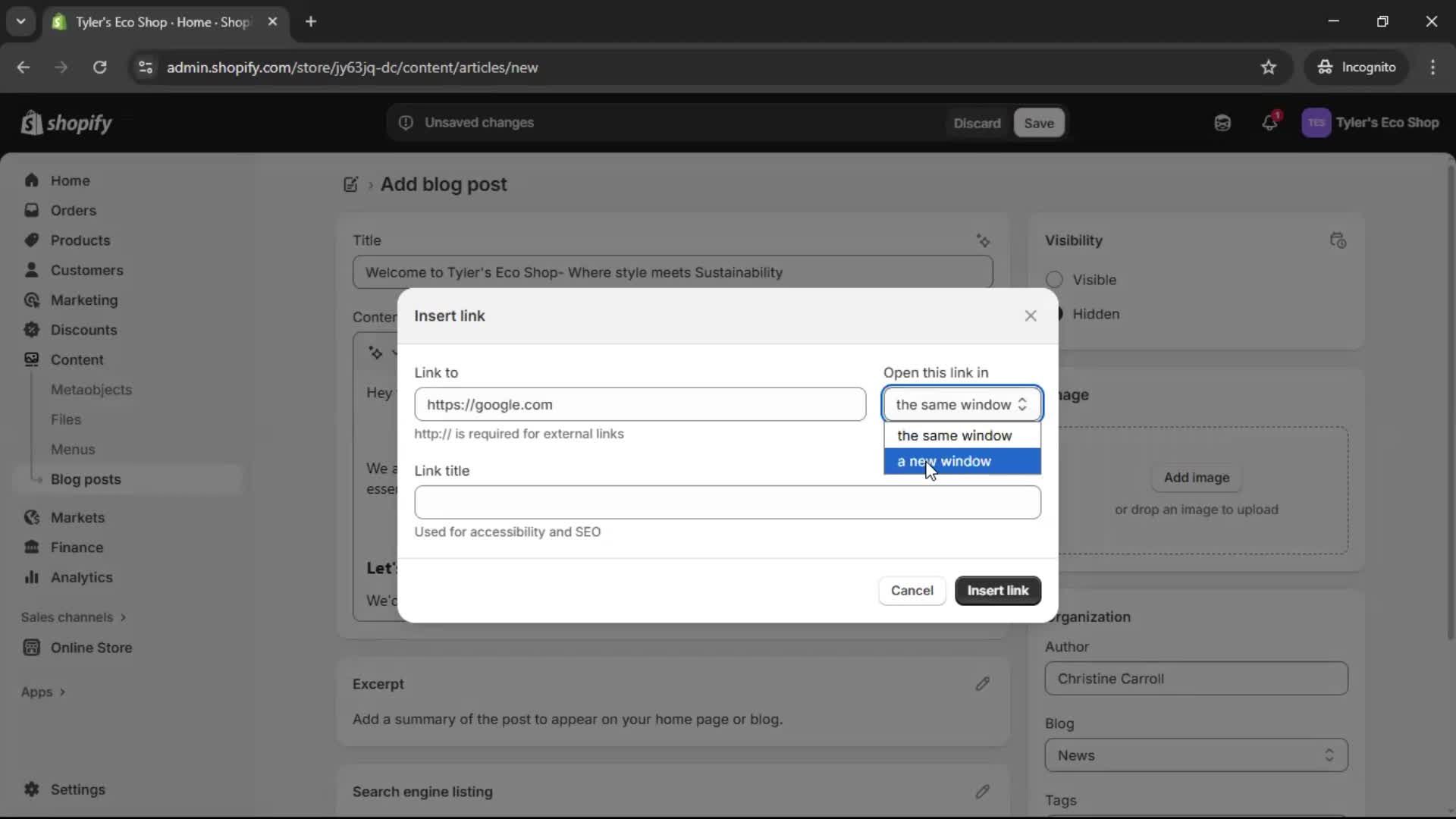Open the Orders section in sidebar
Screen dimensions: 1456x819
pyautogui.click(x=74, y=210)
